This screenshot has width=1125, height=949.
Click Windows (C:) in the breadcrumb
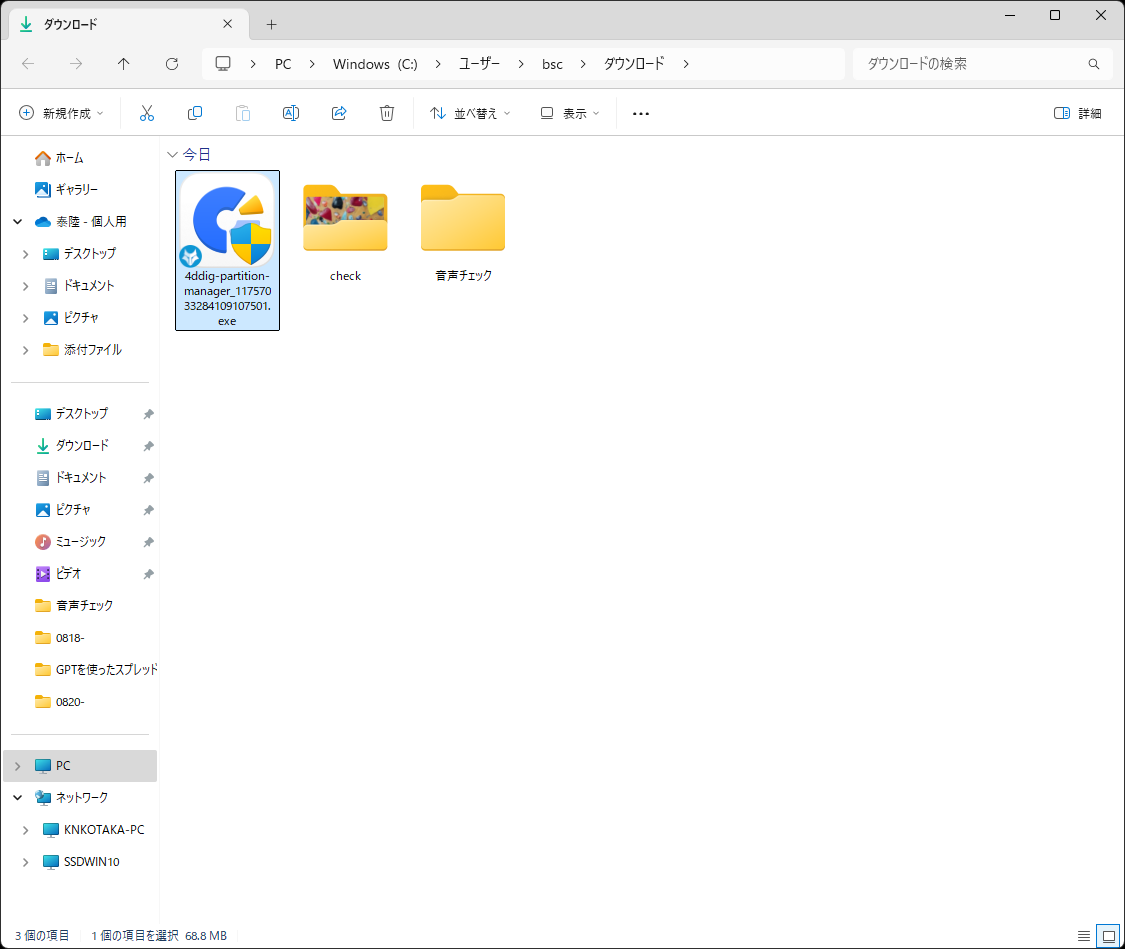(x=375, y=64)
